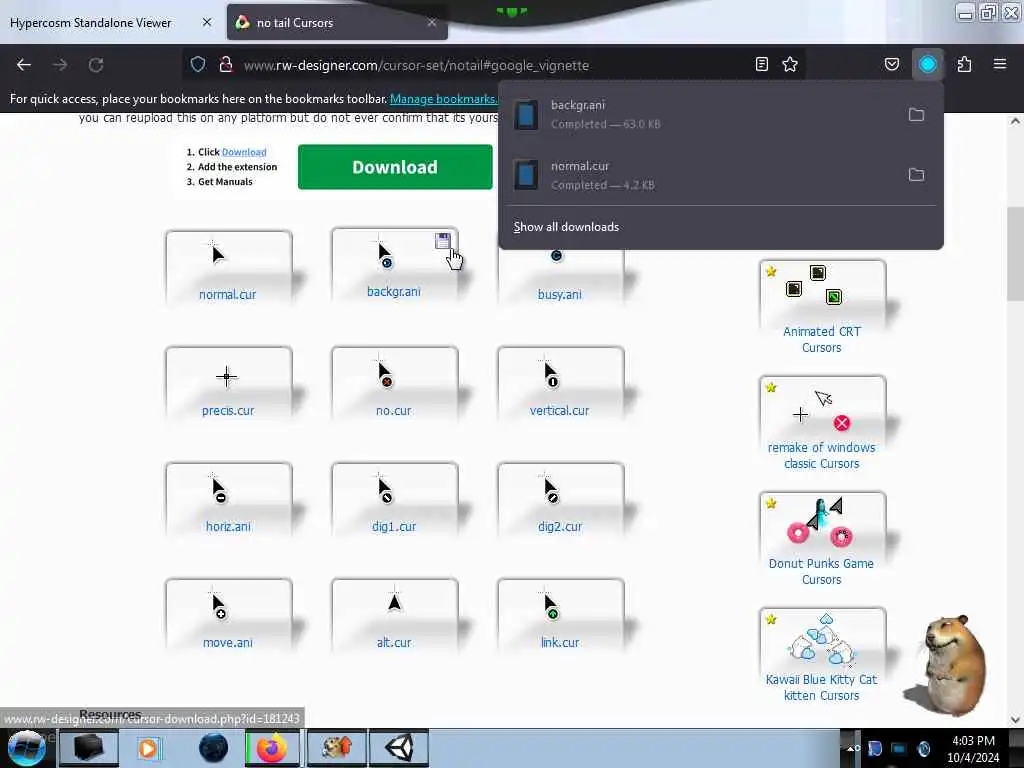
Task: Open Donut Punks Game Cursors set
Action: click(x=822, y=571)
